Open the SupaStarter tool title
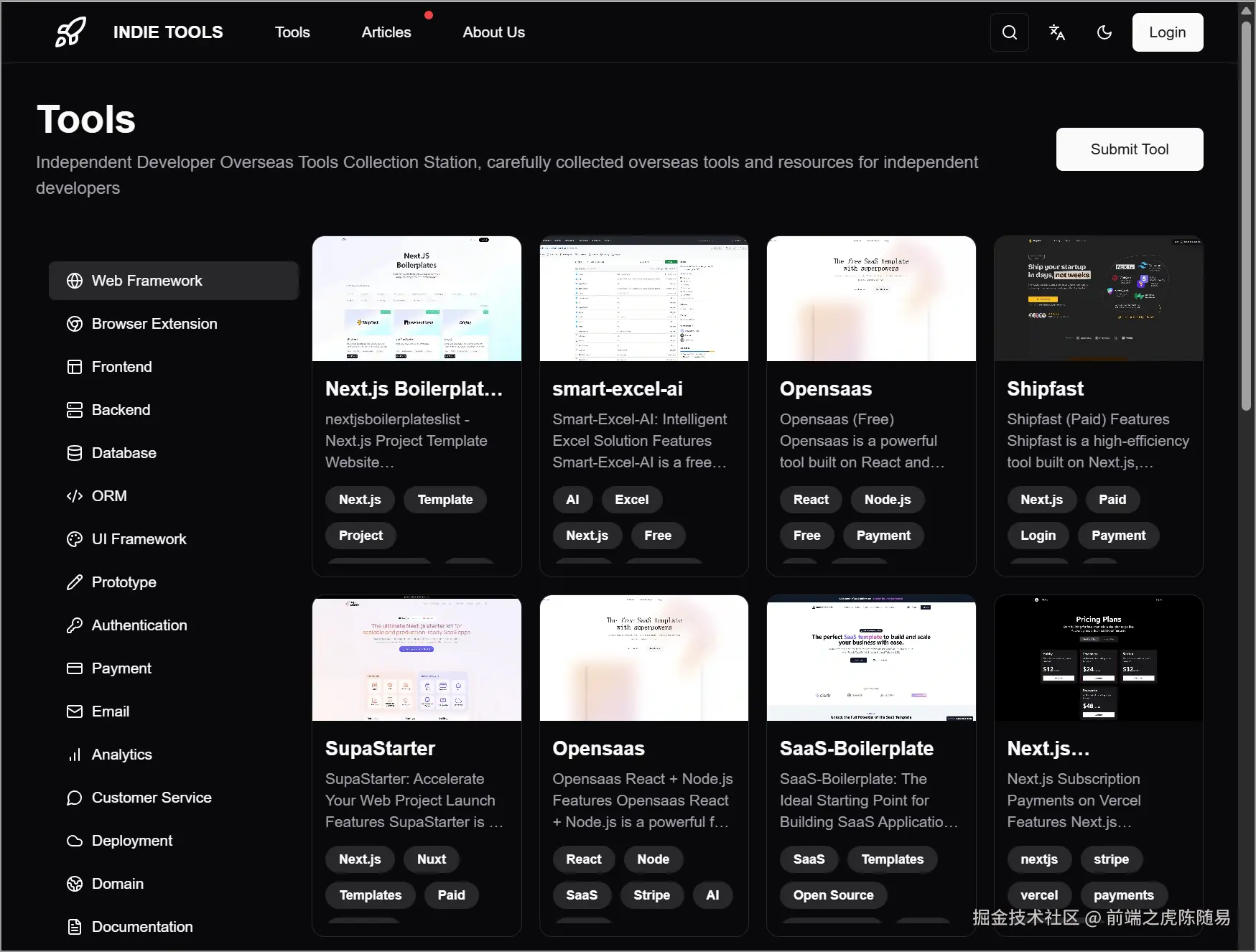This screenshot has width=1256, height=952. [x=380, y=748]
